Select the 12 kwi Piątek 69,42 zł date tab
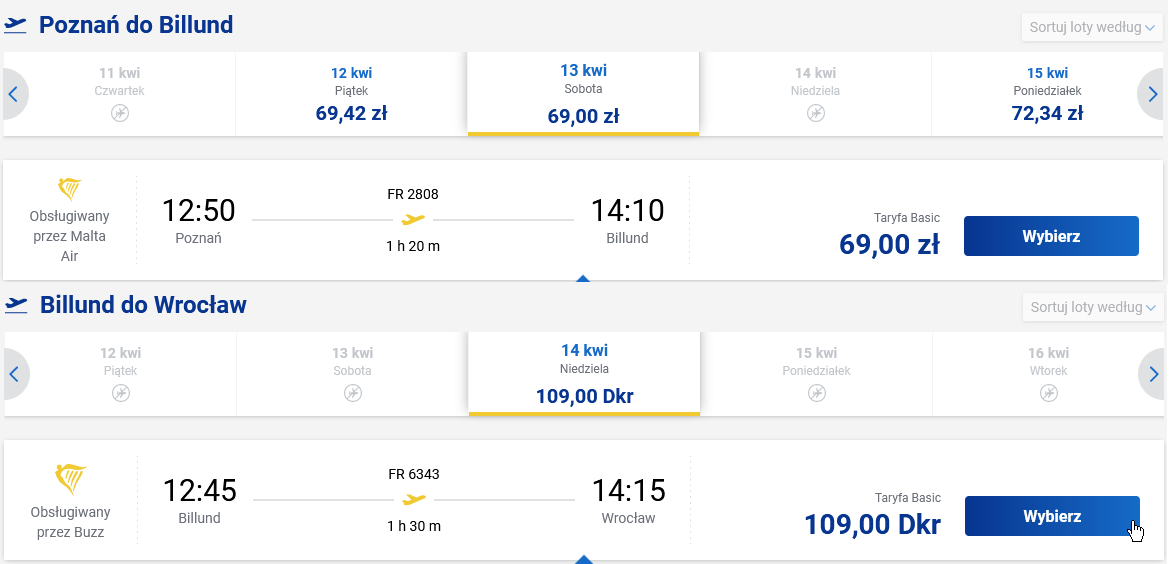 (351, 94)
